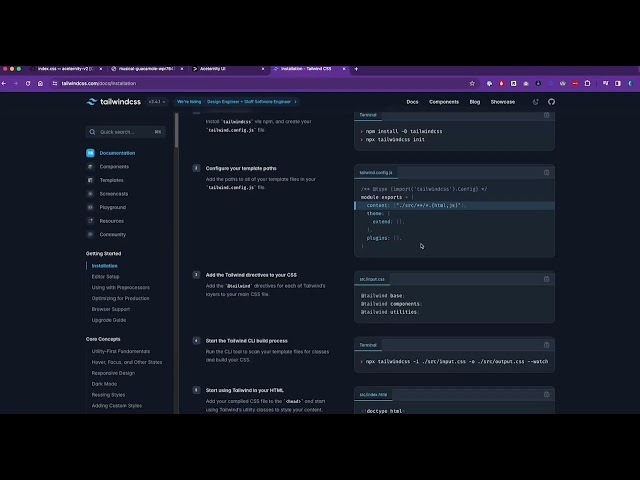View site information icon in address bar
Viewport: 640px width, 480px height.
pyautogui.click(x=55, y=83)
